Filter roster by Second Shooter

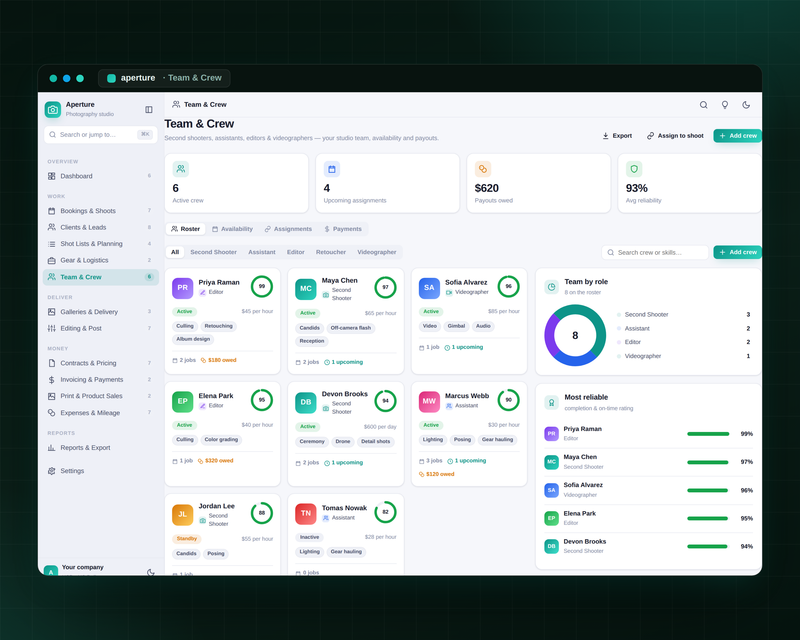pos(213,252)
